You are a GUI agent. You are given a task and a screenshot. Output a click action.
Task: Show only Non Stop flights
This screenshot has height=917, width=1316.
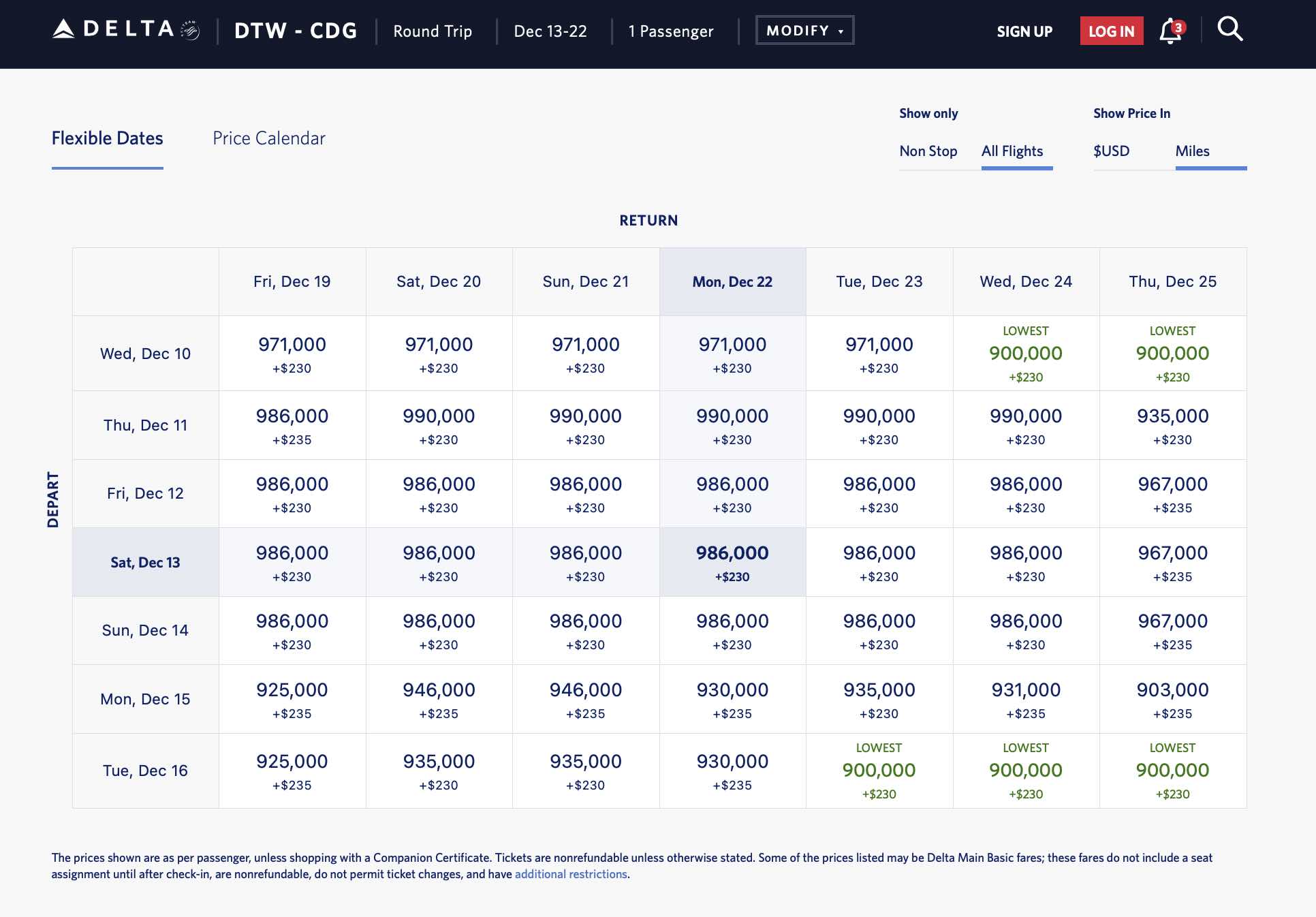(x=928, y=151)
